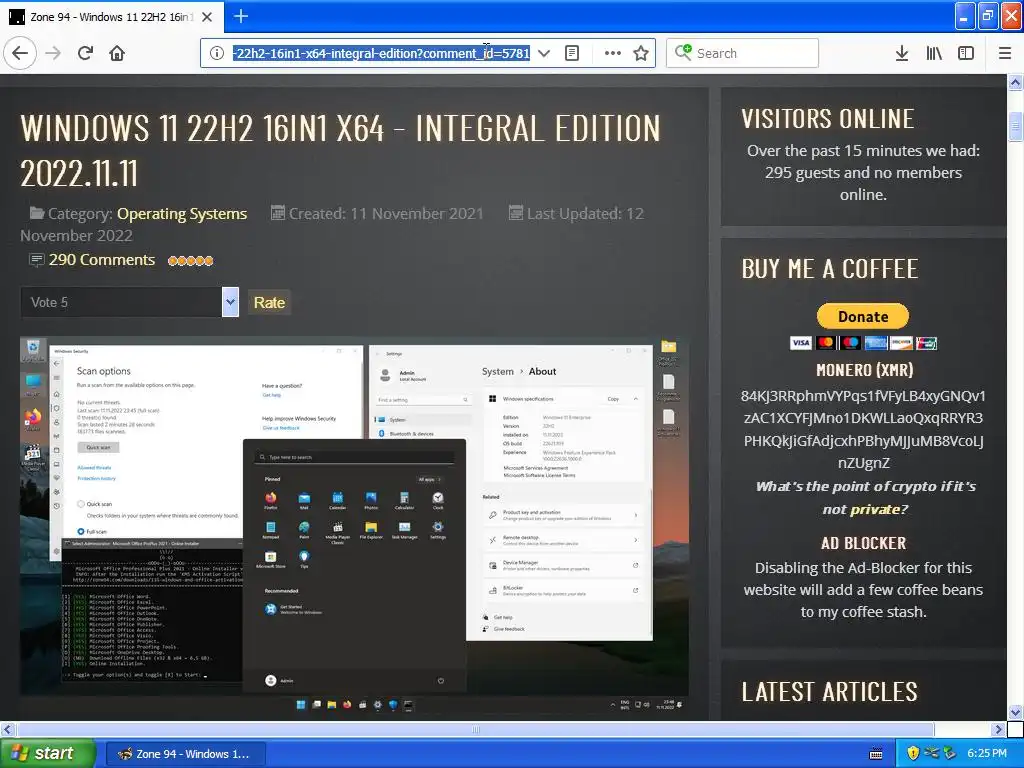Go back to the previous page
Image resolution: width=1024 pixels, height=768 pixels.
(x=20, y=53)
